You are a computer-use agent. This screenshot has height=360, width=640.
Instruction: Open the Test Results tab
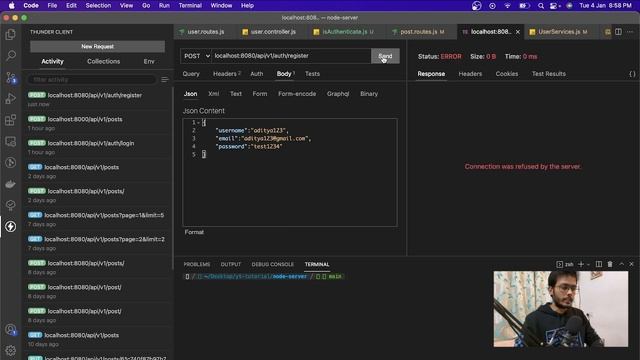(549, 74)
